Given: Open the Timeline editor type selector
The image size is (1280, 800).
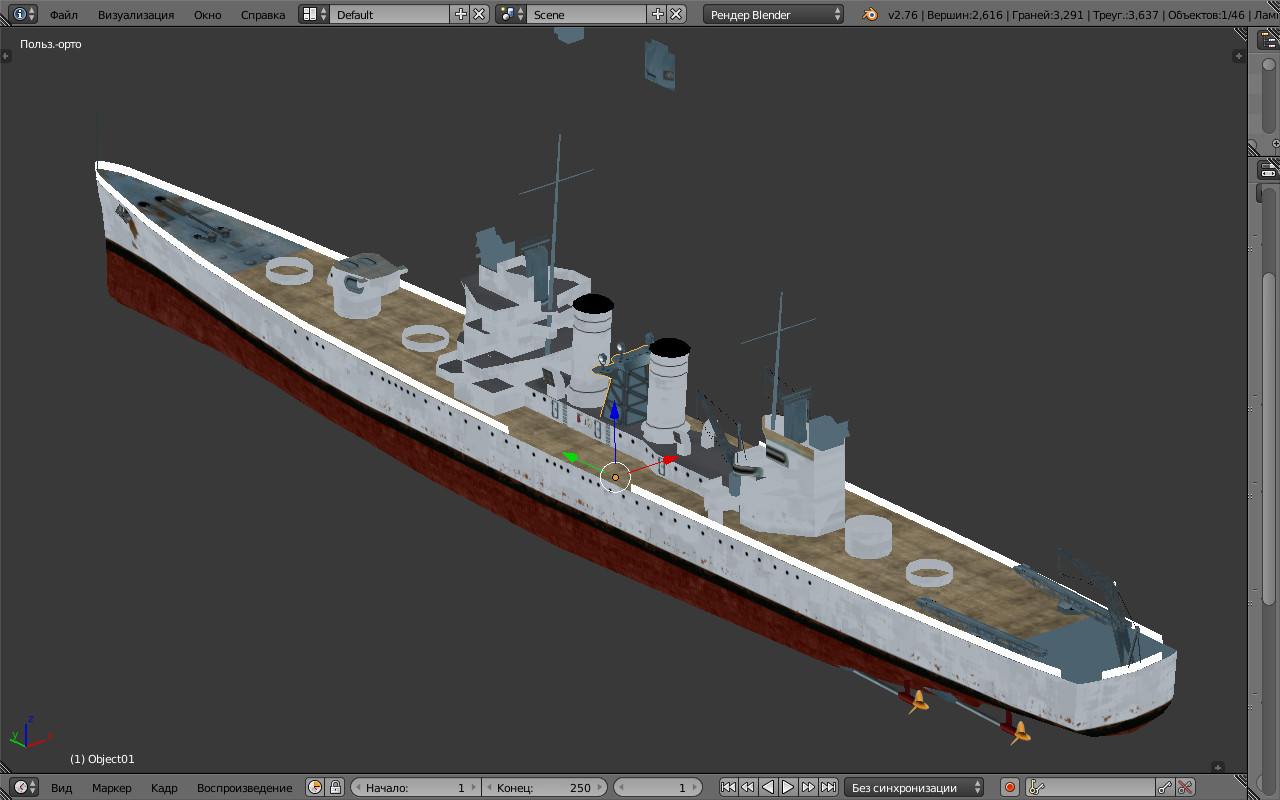Looking at the screenshot, I should point(25,787).
